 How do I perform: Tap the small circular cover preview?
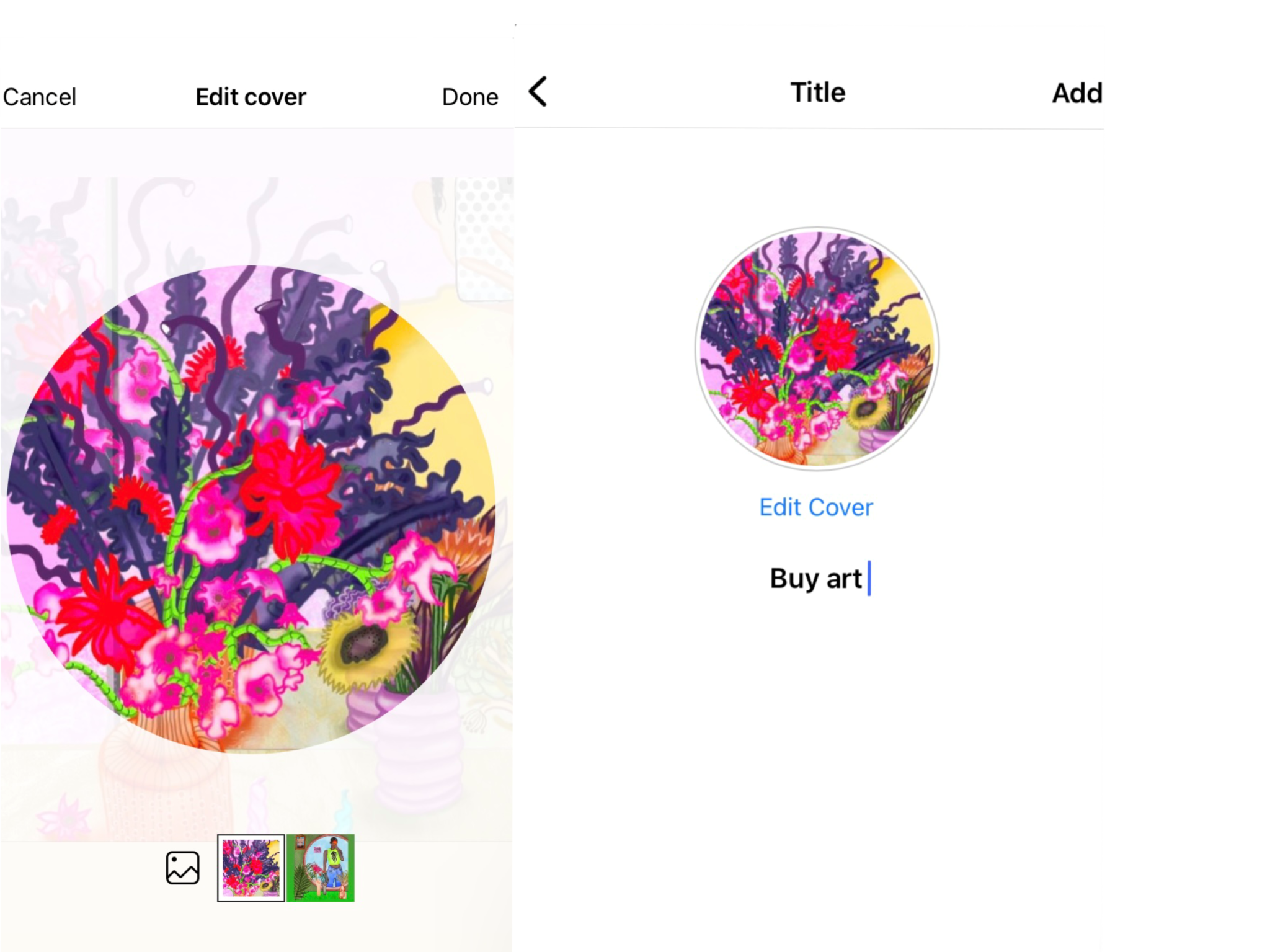817,349
